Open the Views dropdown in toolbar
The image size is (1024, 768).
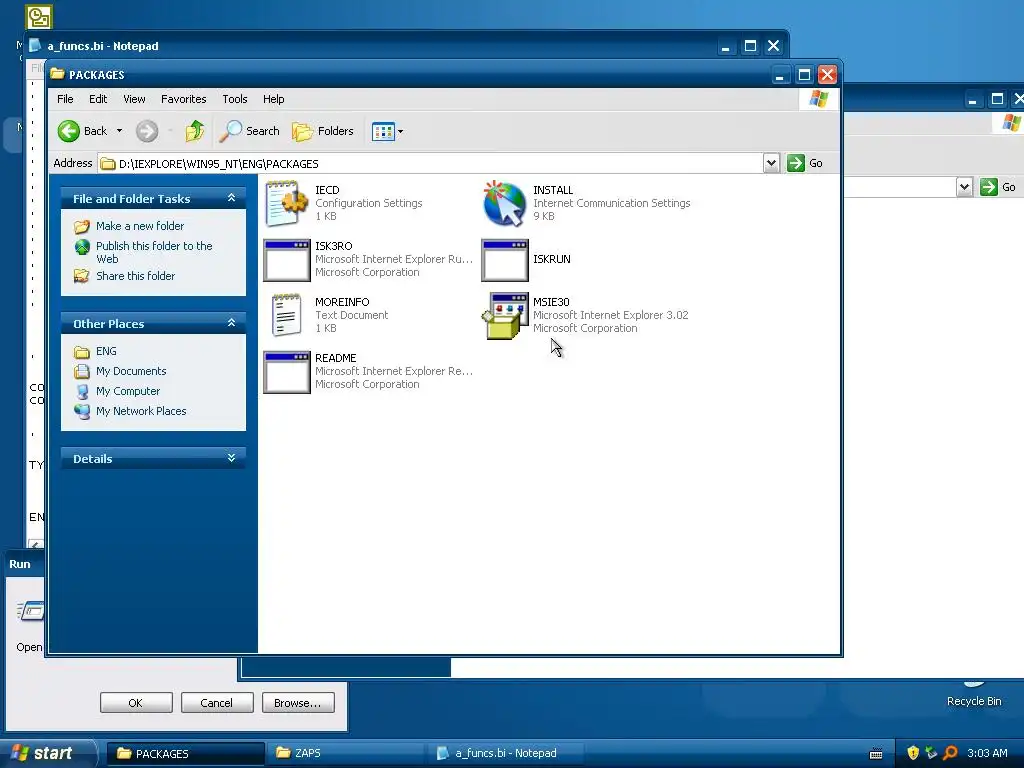[387, 131]
